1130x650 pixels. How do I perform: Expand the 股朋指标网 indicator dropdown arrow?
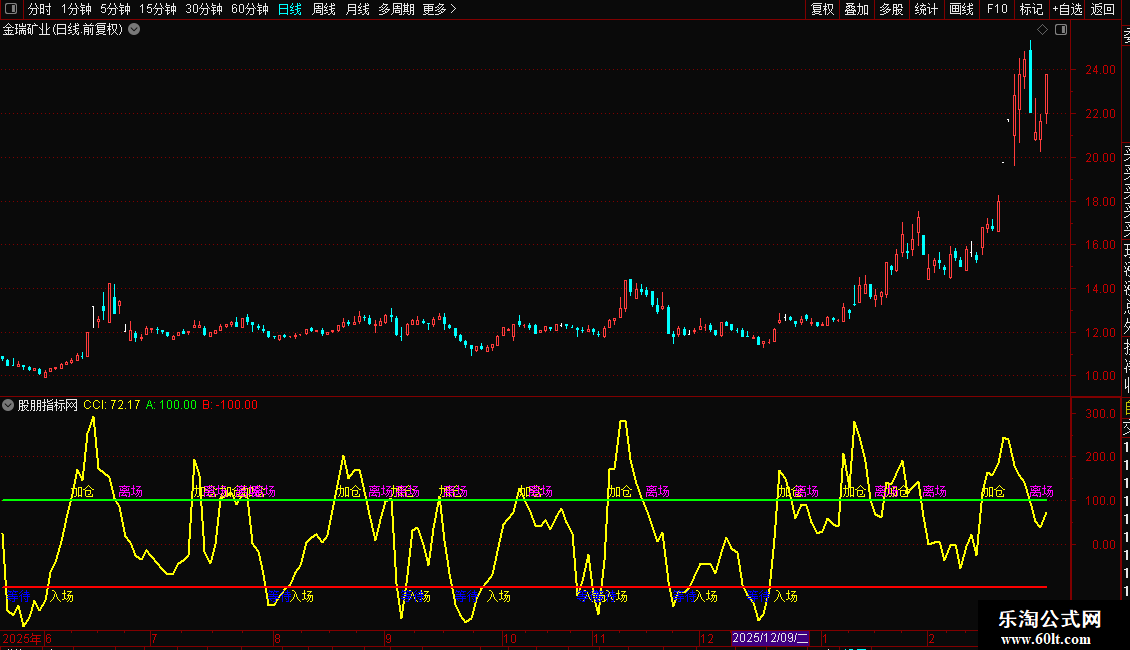point(9,405)
